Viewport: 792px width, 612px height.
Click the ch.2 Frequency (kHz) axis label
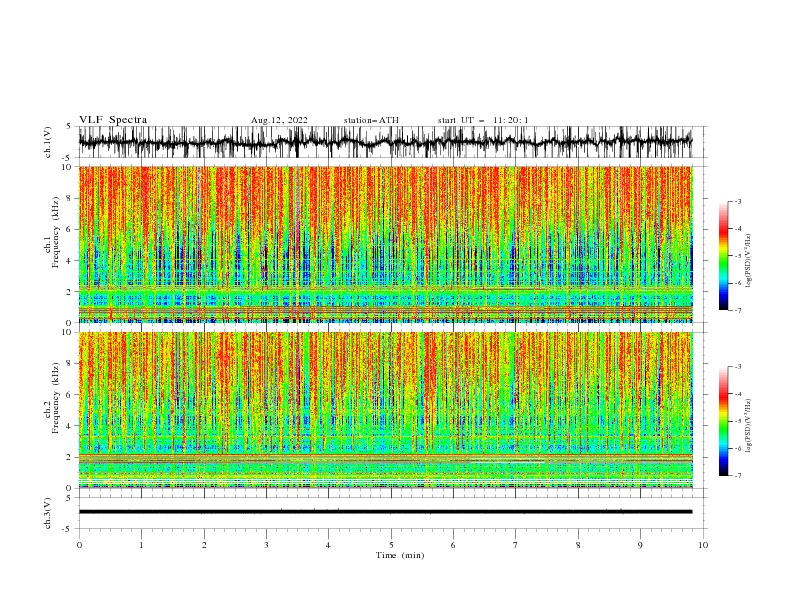point(51,398)
